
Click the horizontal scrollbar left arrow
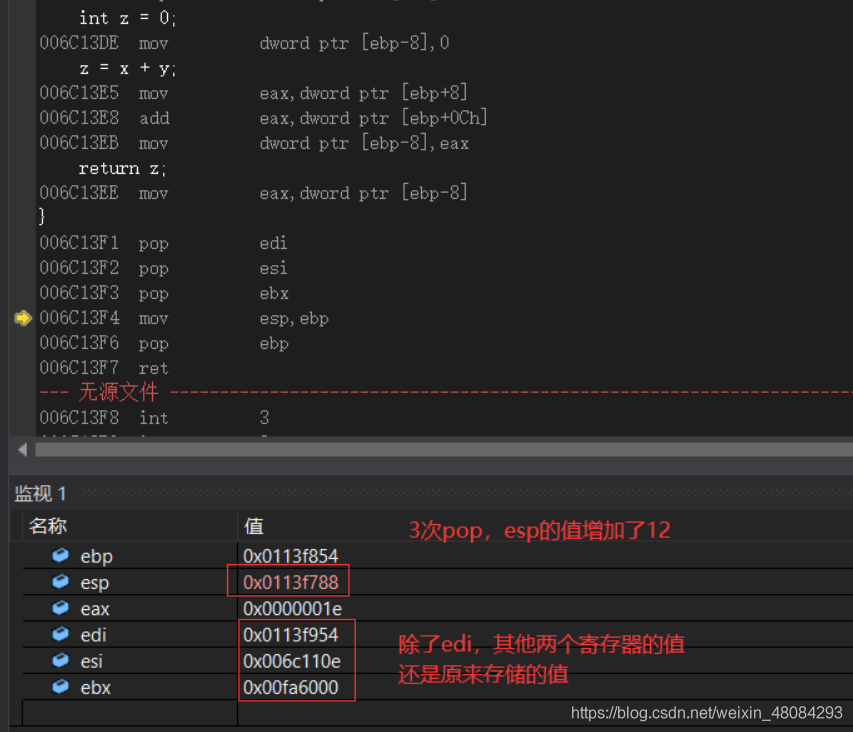(x=22, y=450)
